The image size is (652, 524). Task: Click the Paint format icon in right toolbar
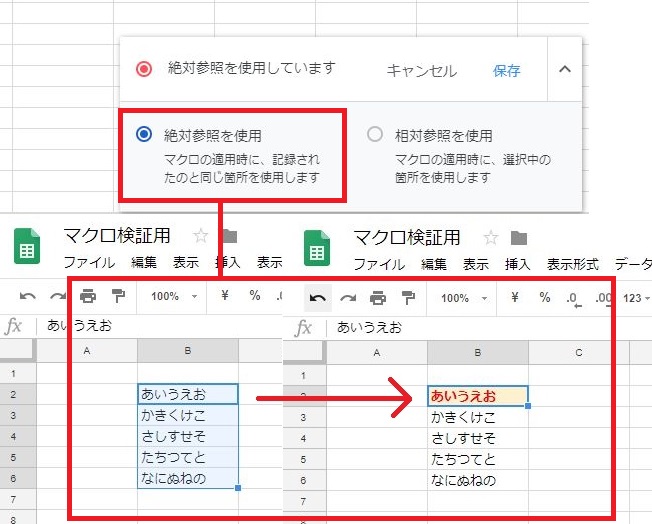(x=408, y=298)
